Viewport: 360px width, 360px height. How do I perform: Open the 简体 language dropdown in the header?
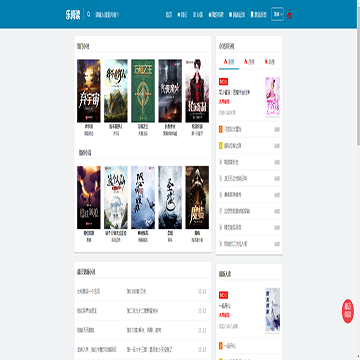point(277,14)
